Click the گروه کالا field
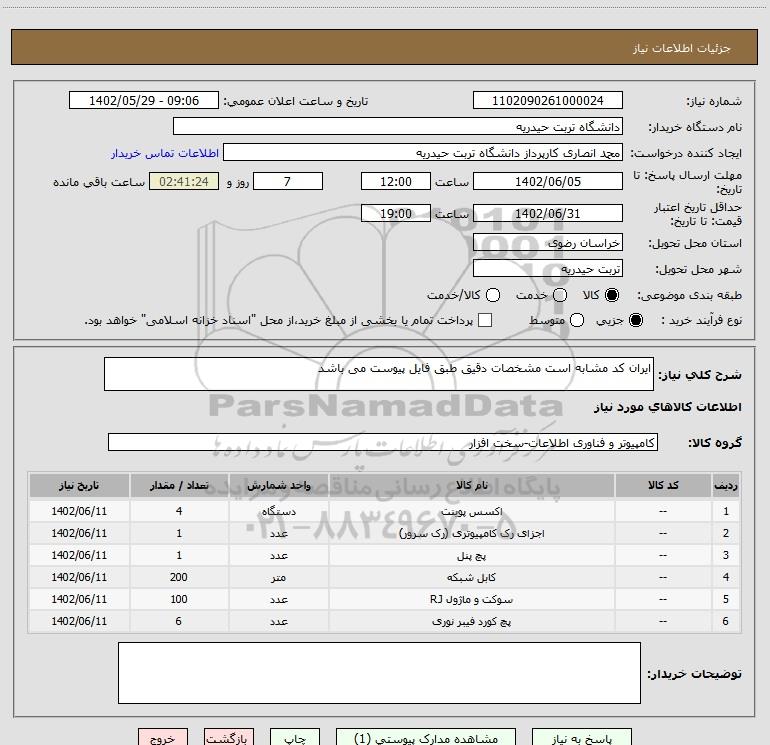Image resolution: width=770 pixels, height=745 pixels. pos(382,442)
